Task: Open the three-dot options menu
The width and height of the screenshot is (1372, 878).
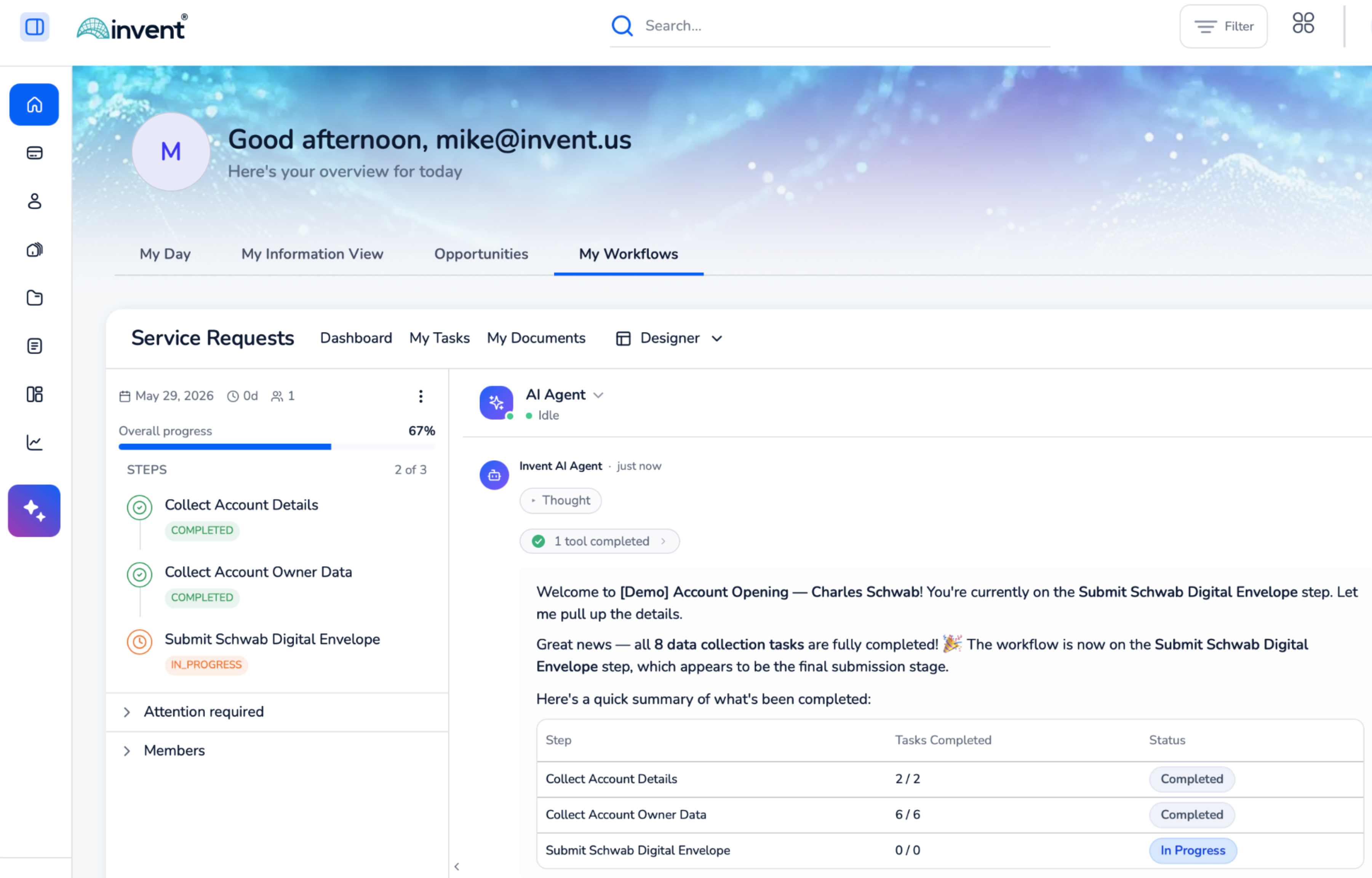Action: pos(420,396)
